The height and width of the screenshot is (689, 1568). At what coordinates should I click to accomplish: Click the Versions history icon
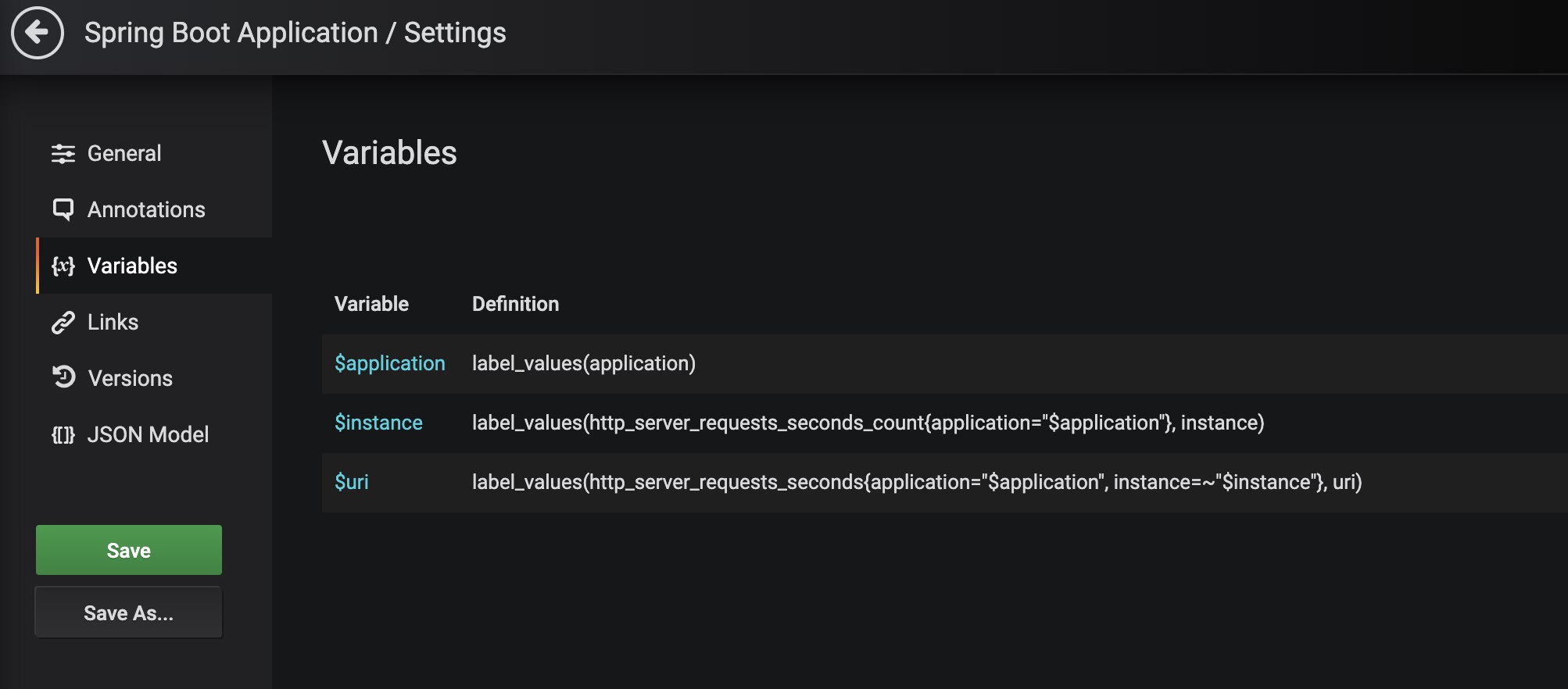63,378
